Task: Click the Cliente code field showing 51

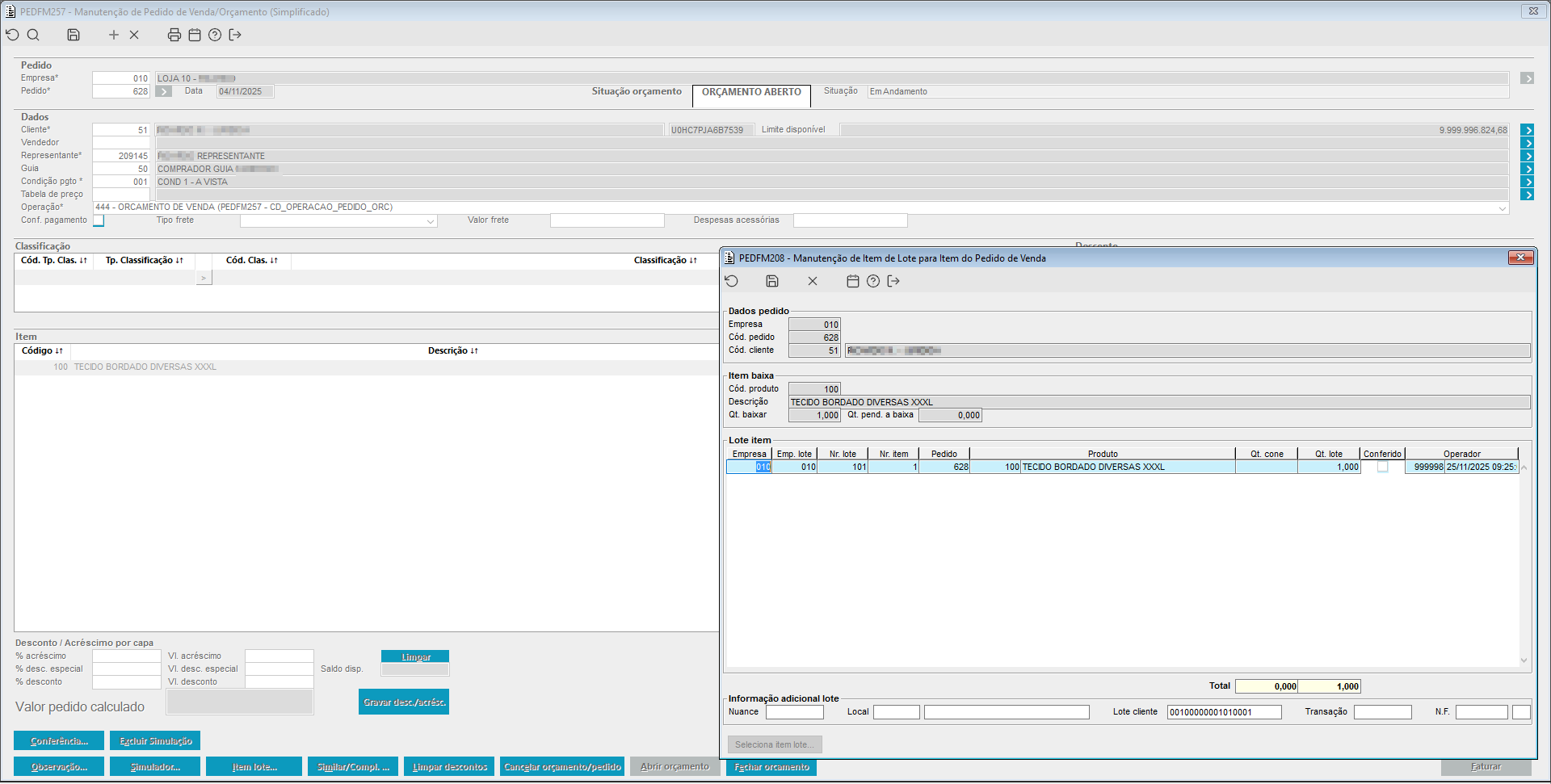Action: click(x=121, y=130)
